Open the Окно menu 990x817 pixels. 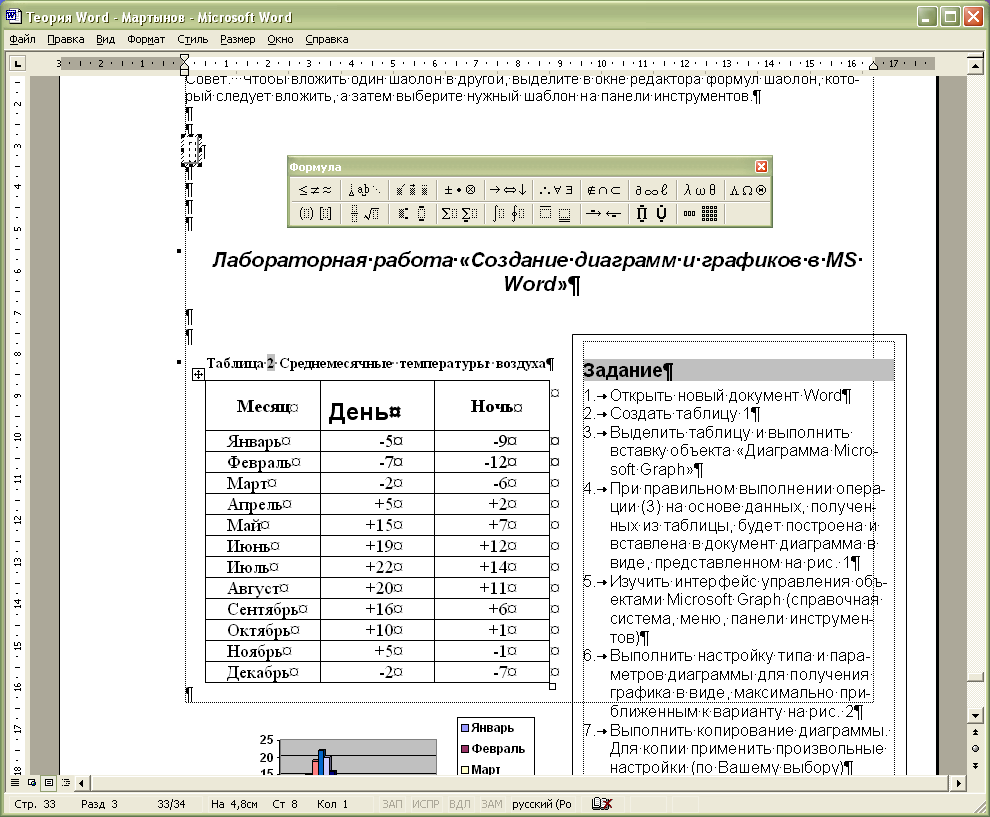tap(280, 39)
